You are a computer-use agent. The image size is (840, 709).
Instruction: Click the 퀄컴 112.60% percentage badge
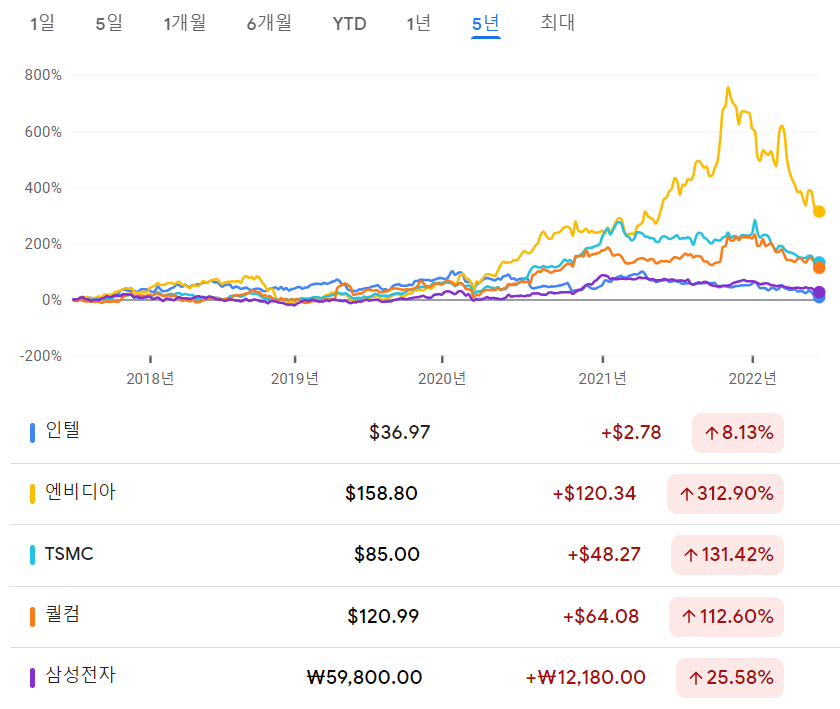pos(727,617)
